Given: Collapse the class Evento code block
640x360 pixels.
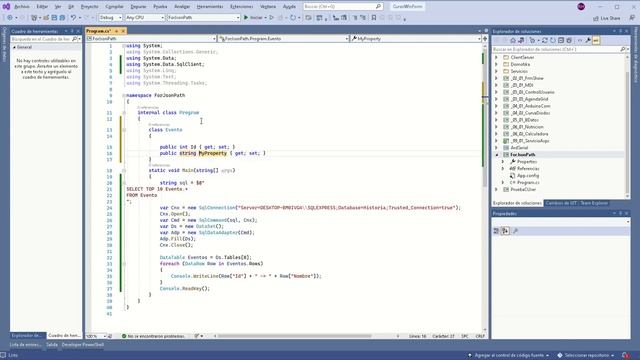Looking at the screenshot, I should [124, 130].
